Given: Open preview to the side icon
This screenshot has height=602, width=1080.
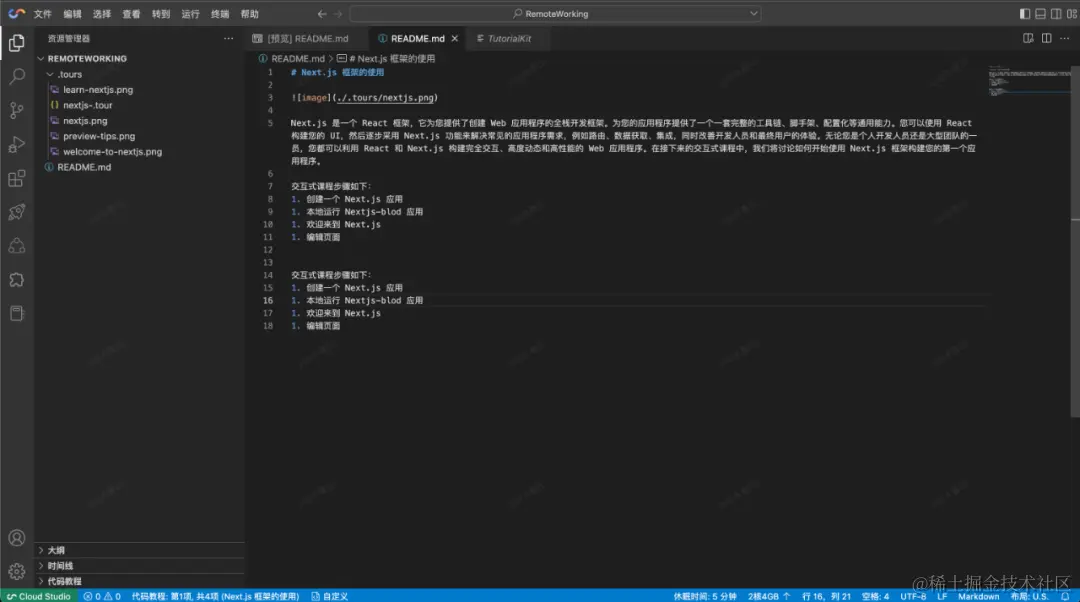Looking at the screenshot, I should coord(1028,39).
